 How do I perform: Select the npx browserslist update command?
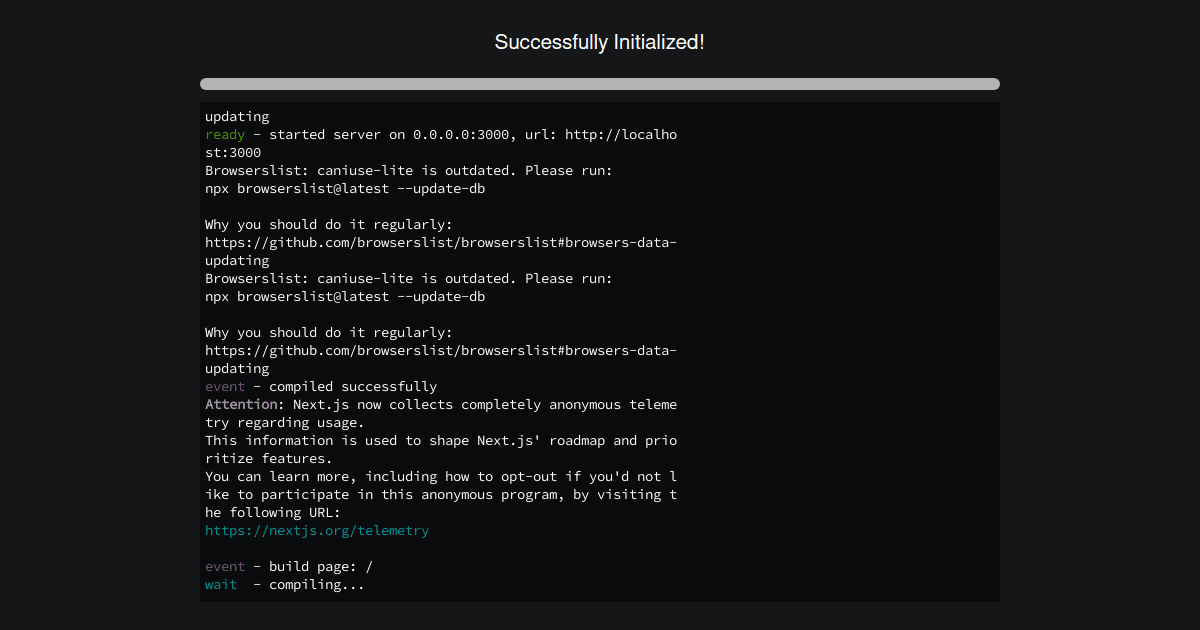click(344, 188)
